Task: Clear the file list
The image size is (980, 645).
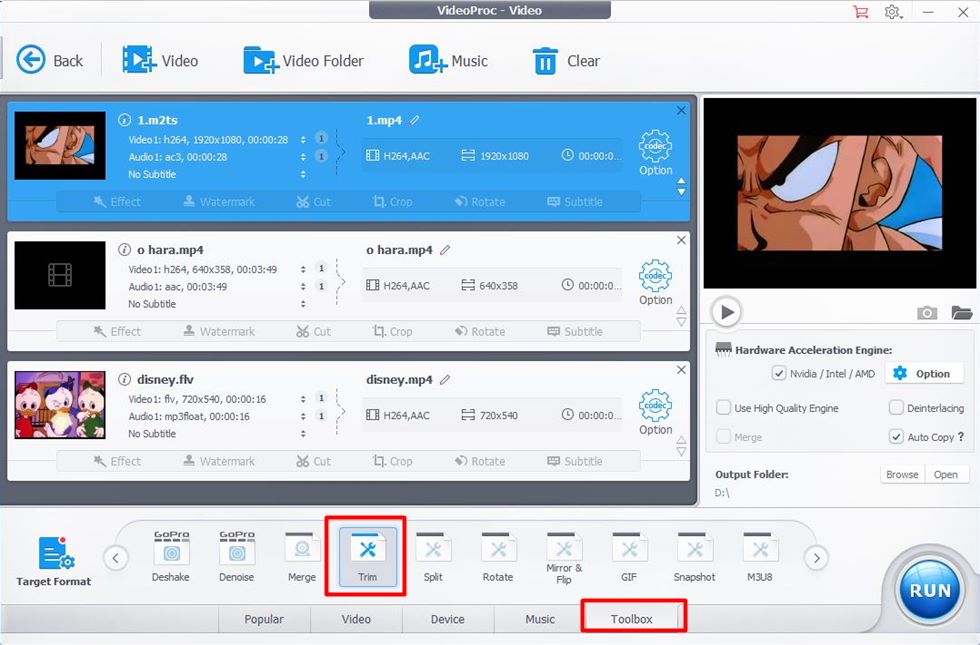Action: coord(566,61)
